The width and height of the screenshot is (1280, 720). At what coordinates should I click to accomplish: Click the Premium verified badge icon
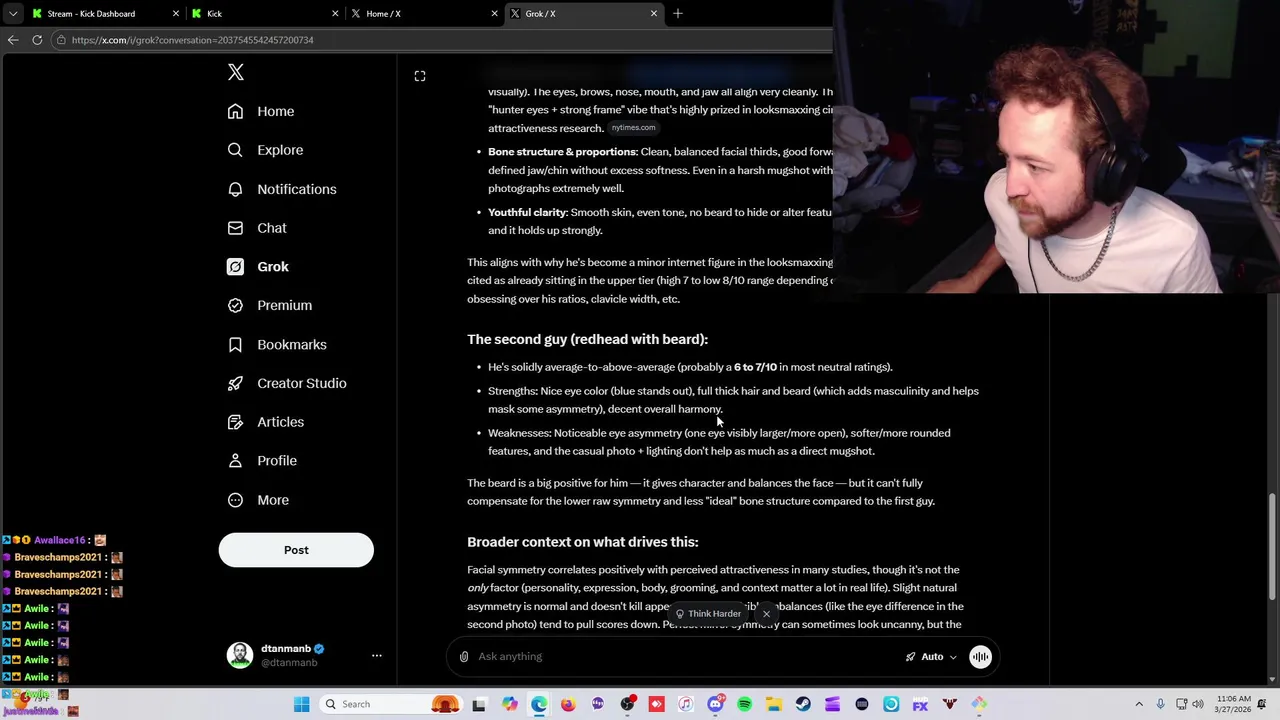point(235,305)
